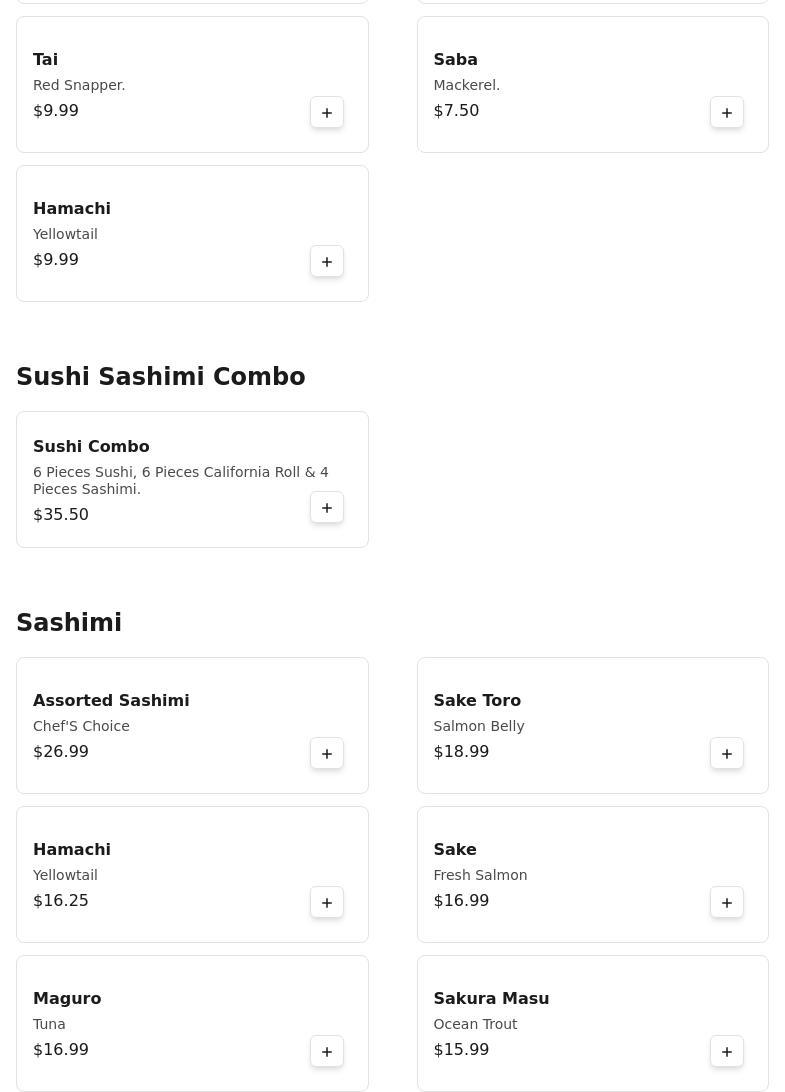Click the Sashimi section heading
Viewport: 785px width, 1092px height.
pyautogui.click(x=69, y=623)
